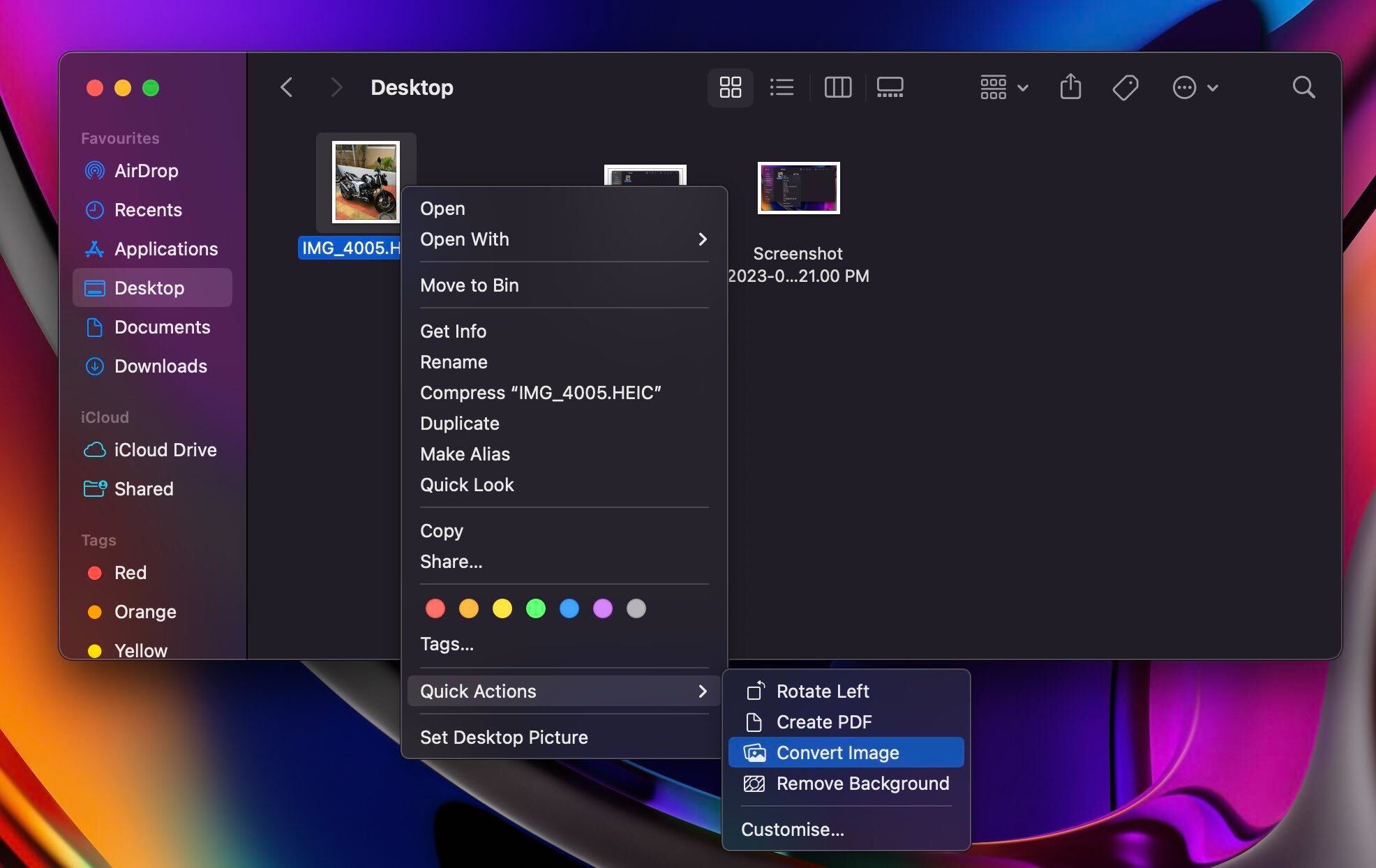
Task: Switch Finder to list view
Action: point(782,87)
